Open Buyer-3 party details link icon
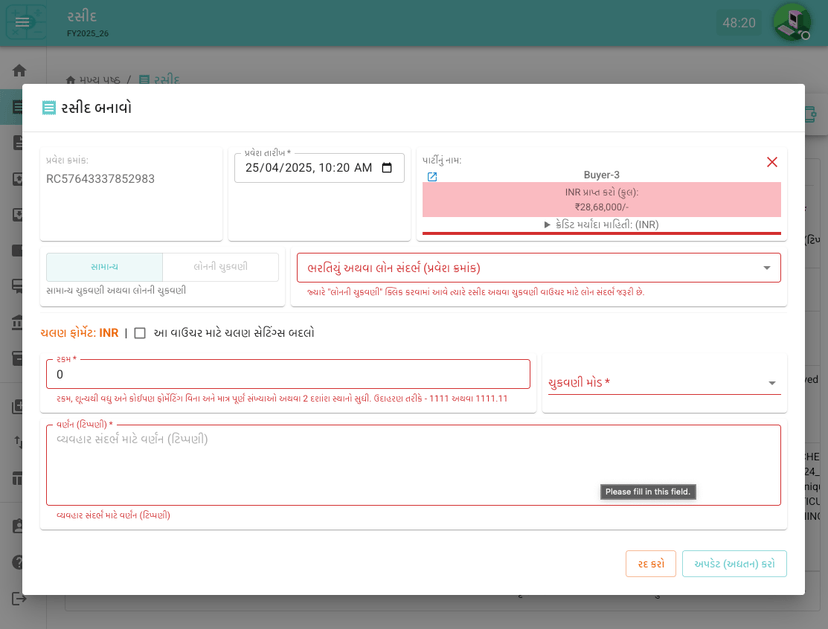 (432, 177)
